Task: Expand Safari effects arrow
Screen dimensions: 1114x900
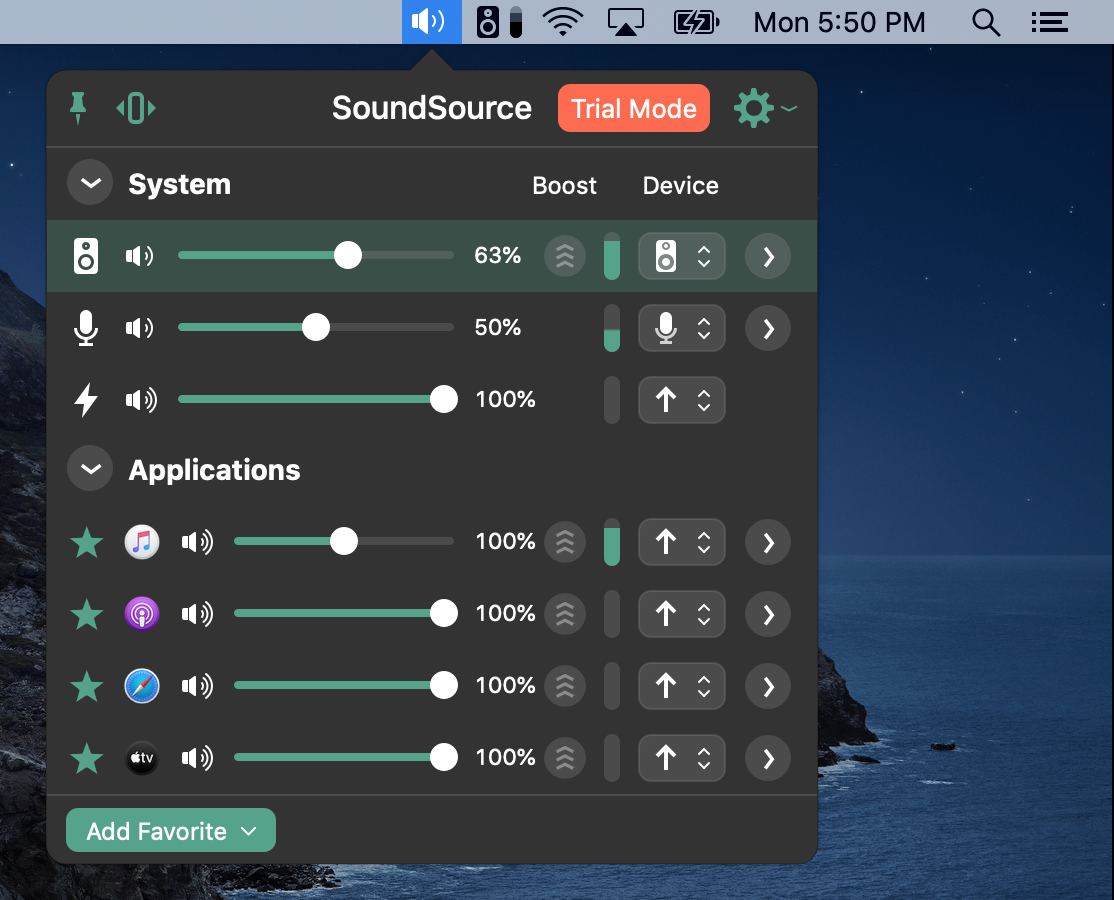Action: (x=768, y=687)
